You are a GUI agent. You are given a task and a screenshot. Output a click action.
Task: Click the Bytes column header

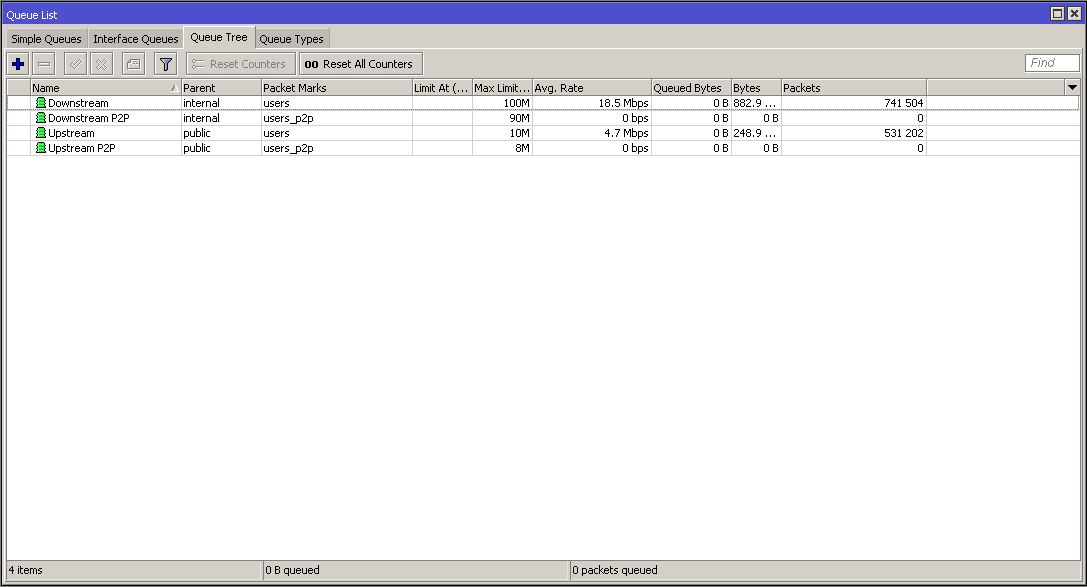click(x=756, y=88)
